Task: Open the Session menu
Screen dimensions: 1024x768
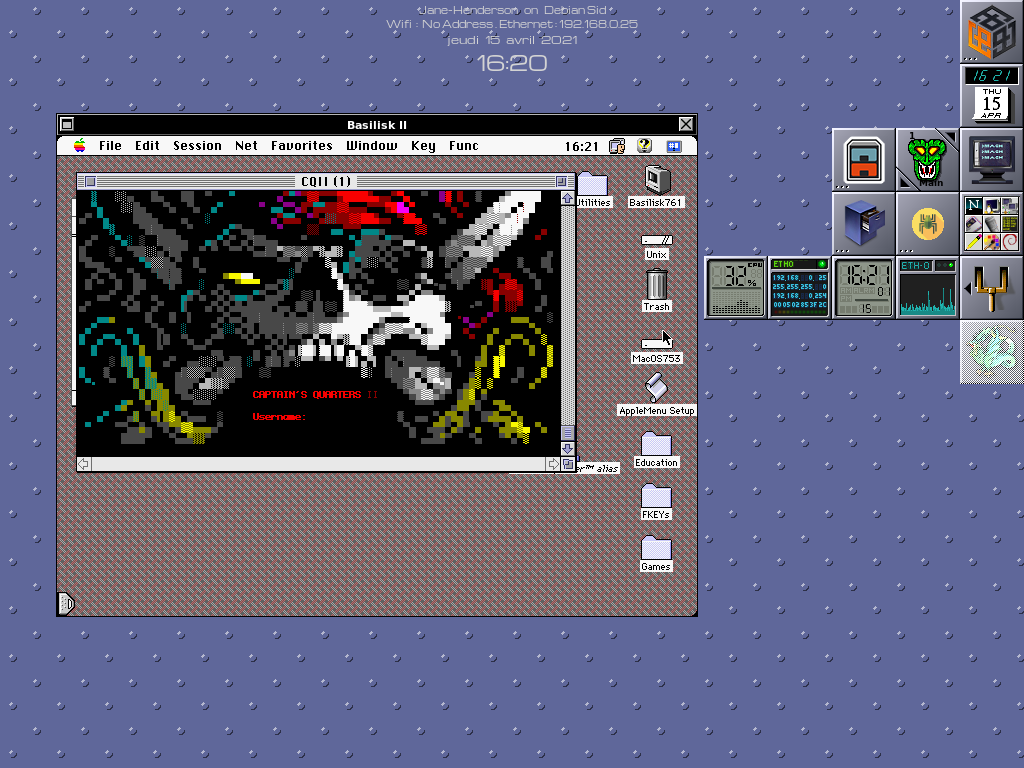Action: click(197, 146)
